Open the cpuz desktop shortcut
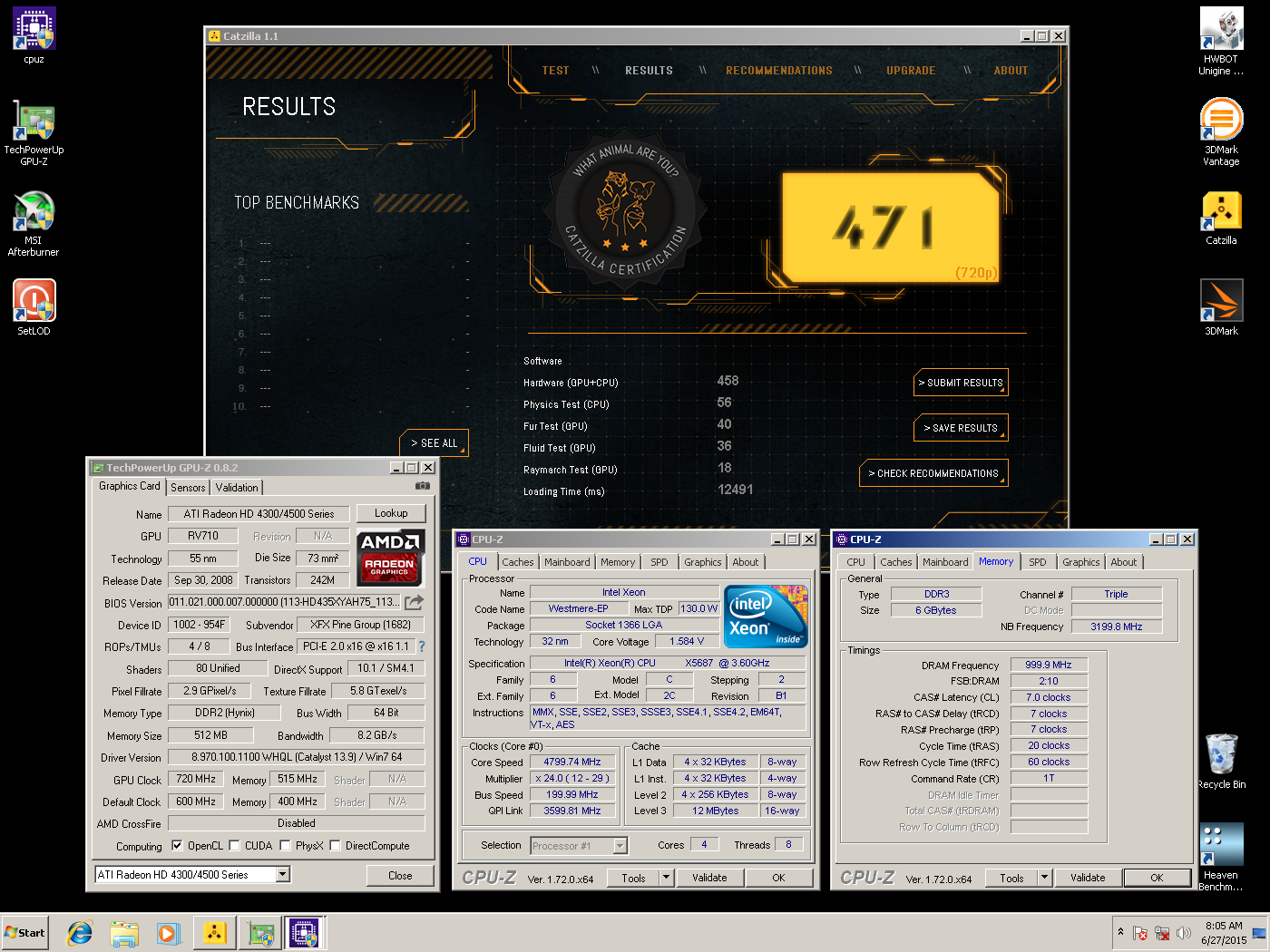Image resolution: width=1270 pixels, height=952 pixels. (x=34, y=34)
